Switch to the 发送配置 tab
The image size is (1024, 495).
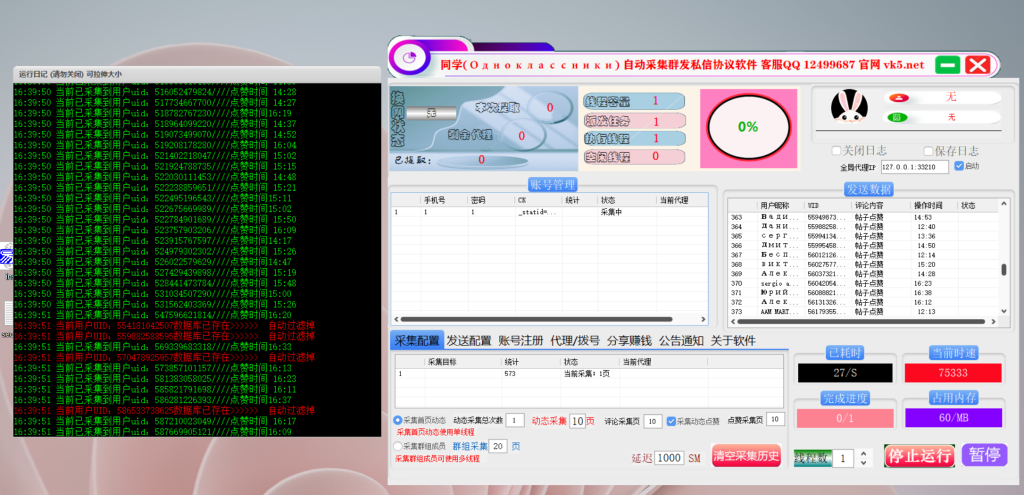pos(468,341)
